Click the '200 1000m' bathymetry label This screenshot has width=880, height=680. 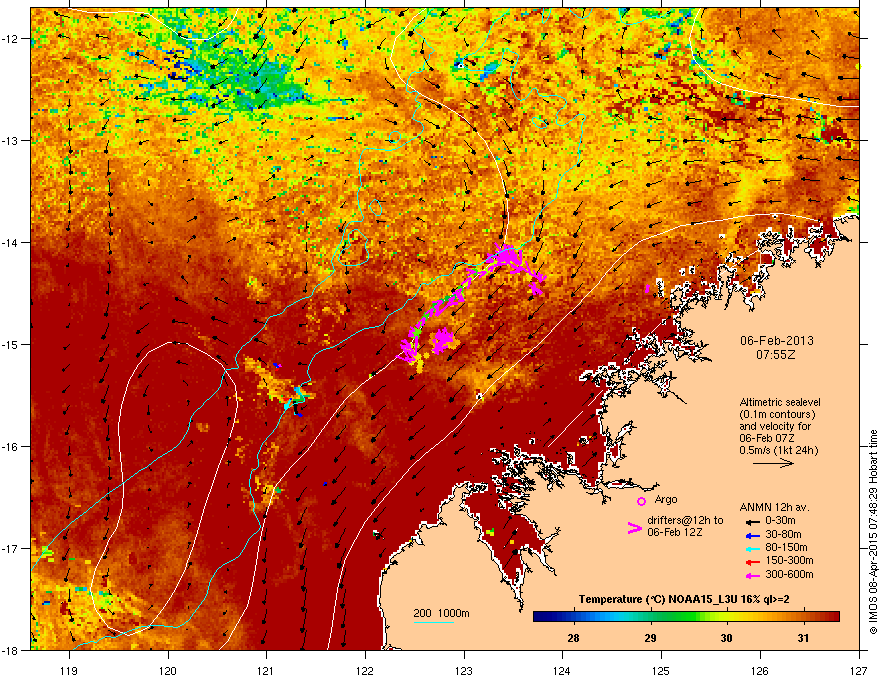click(x=441, y=613)
